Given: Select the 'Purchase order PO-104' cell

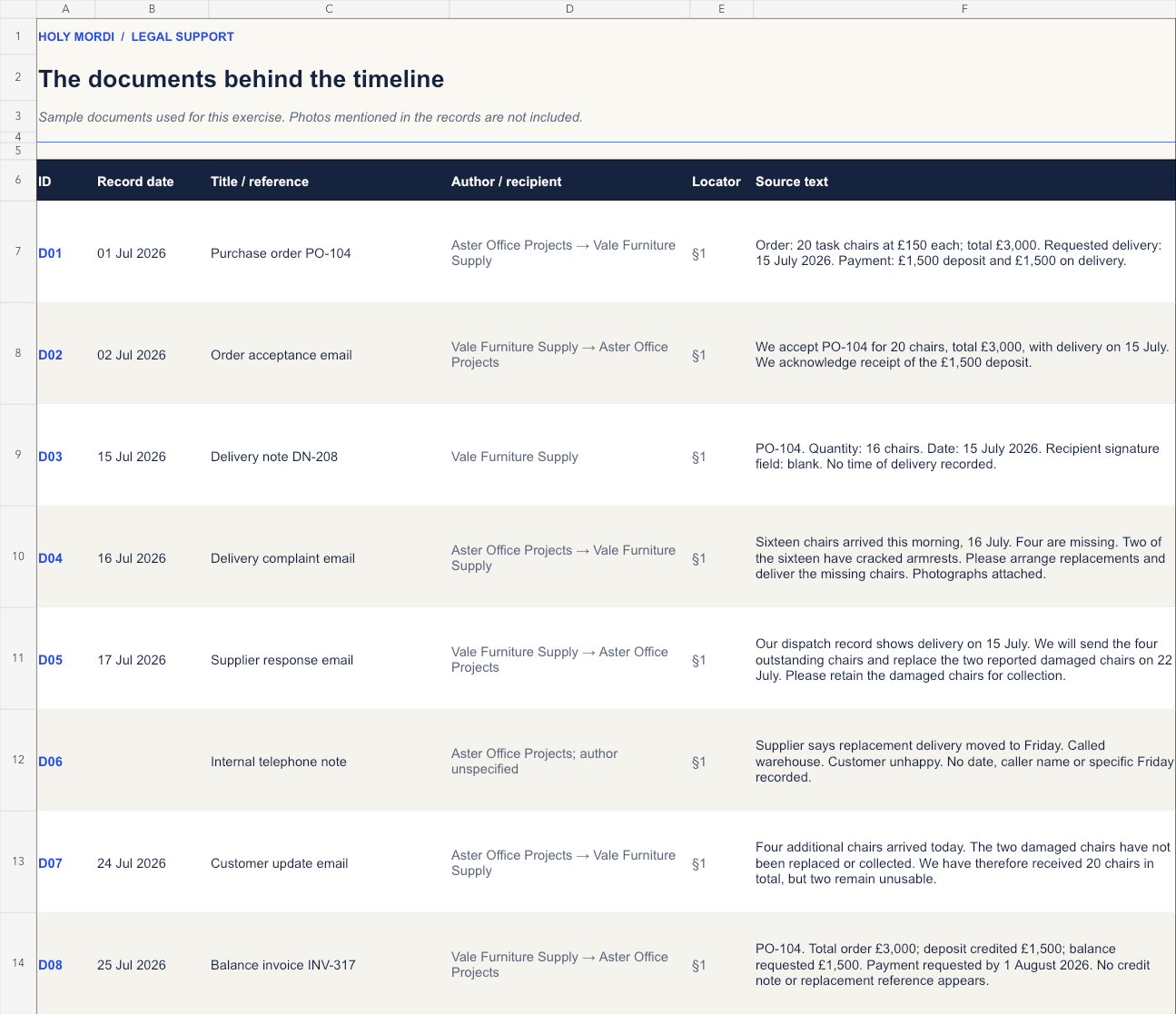Looking at the screenshot, I should point(329,251).
